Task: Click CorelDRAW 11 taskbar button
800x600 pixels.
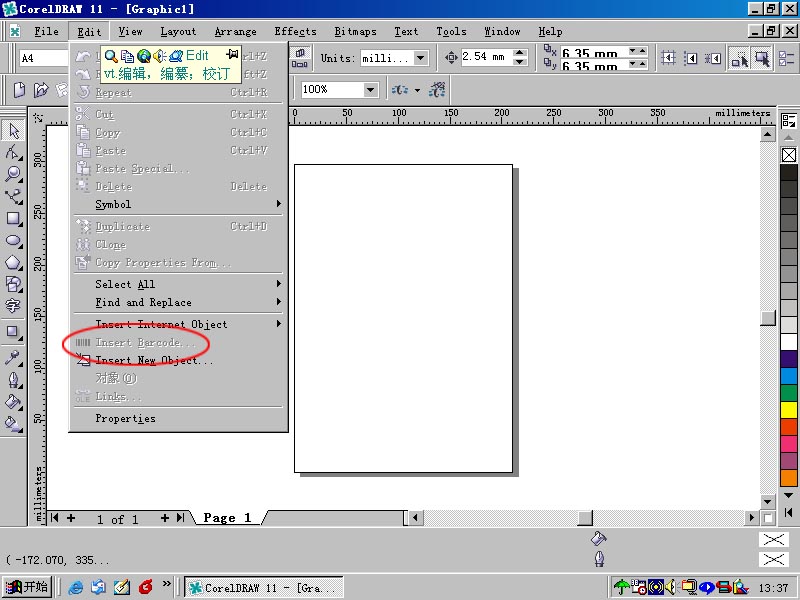Action: point(263,588)
